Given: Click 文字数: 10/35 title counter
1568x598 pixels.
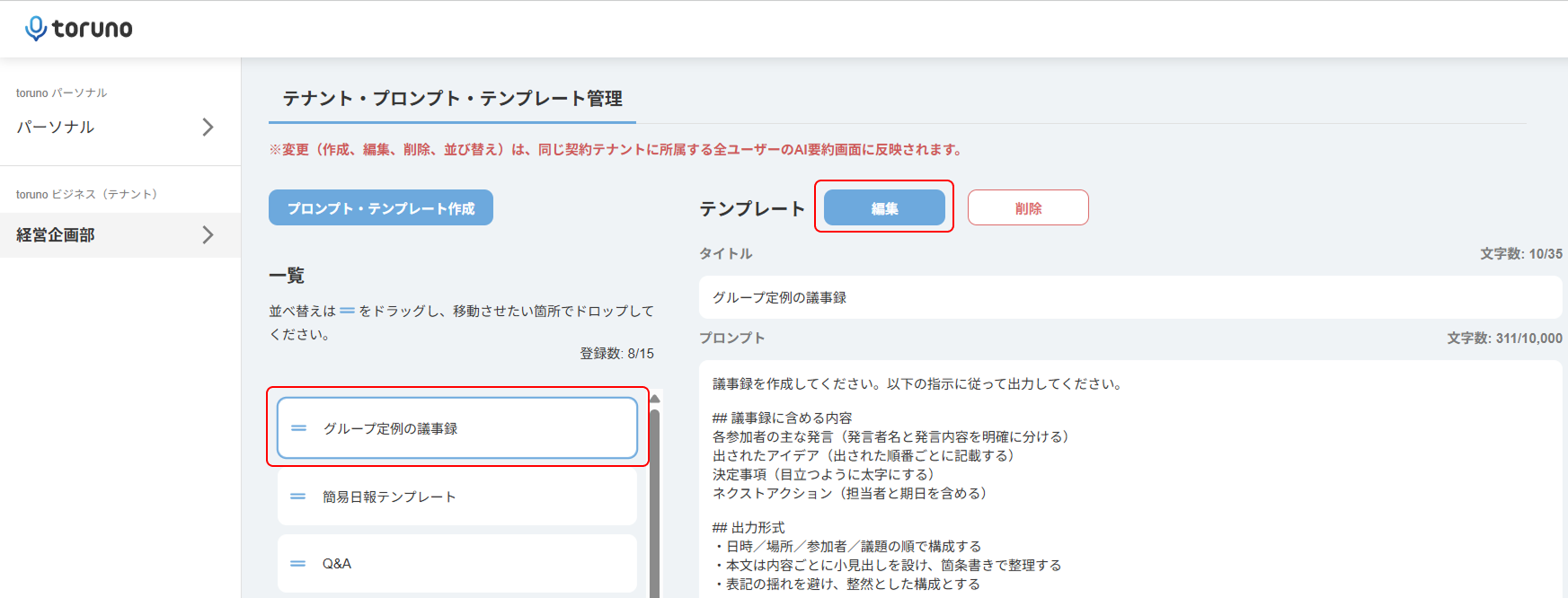Looking at the screenshot, I should (x=1521, y=254).
